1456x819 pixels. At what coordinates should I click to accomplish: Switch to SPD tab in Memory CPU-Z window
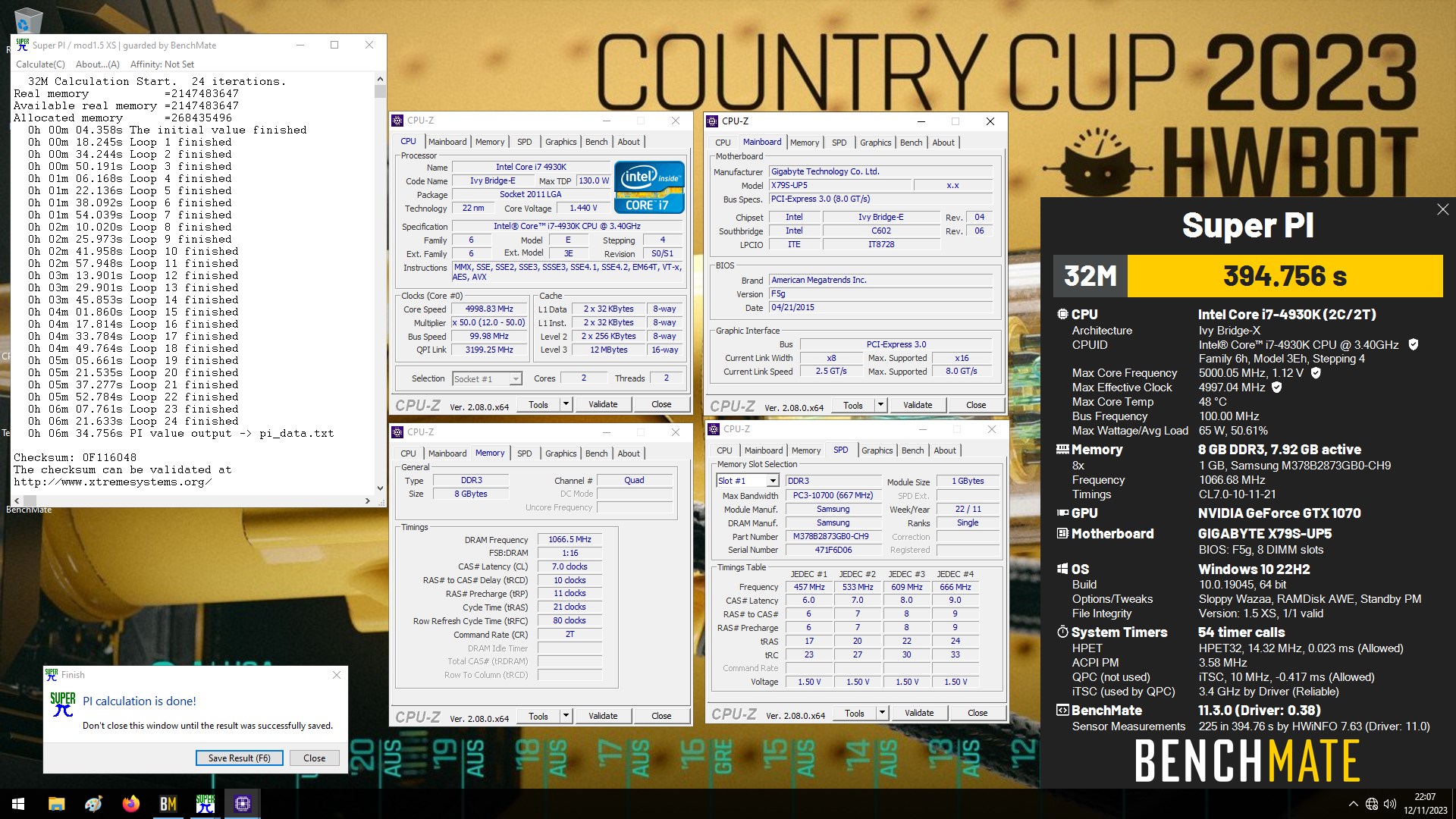point(525,453)
